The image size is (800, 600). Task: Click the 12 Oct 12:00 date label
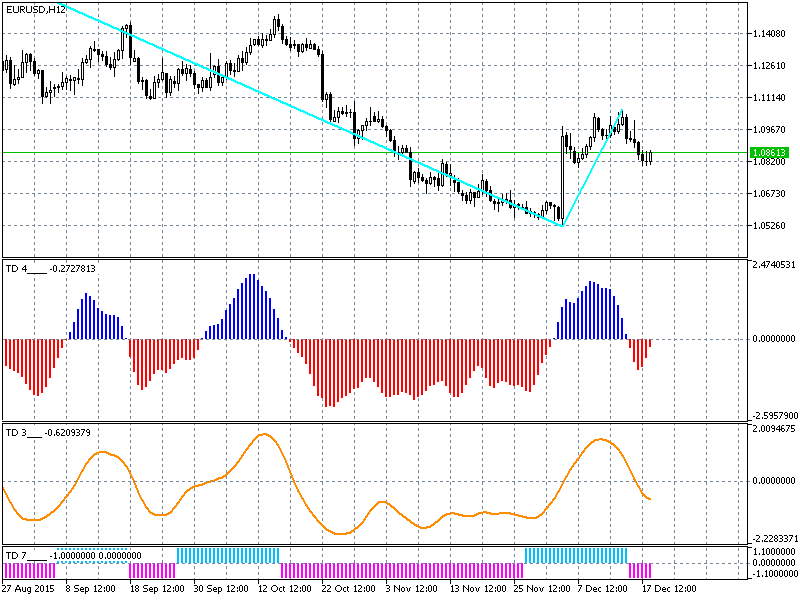[x=284, y=589]
